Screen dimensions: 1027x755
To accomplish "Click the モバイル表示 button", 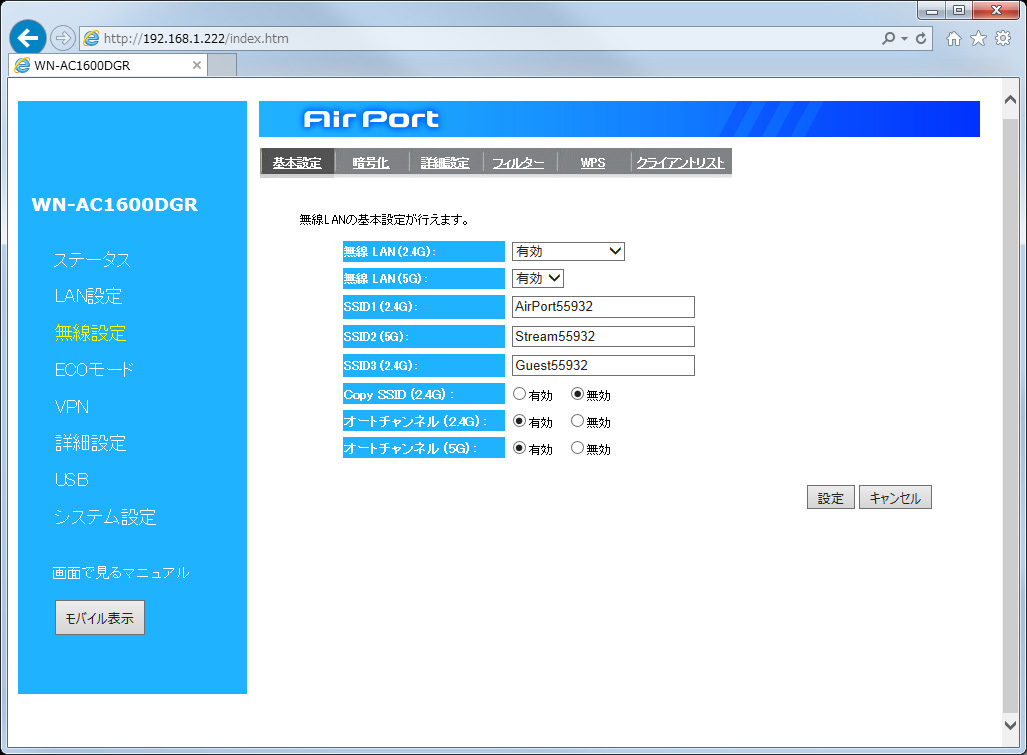I will coord(100,617).
